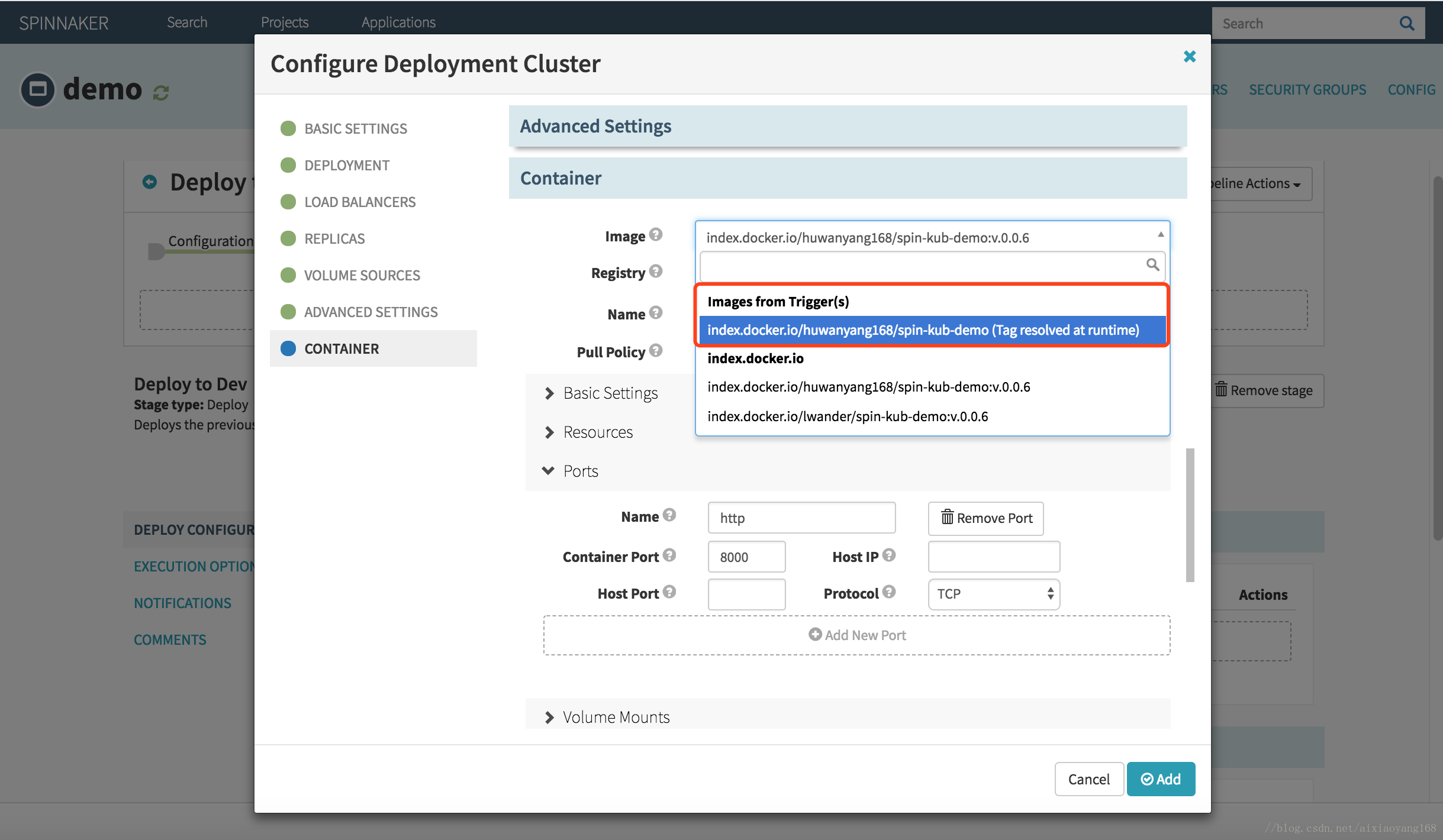
Task: Click Add New Port
Action: tap(856, 635)
